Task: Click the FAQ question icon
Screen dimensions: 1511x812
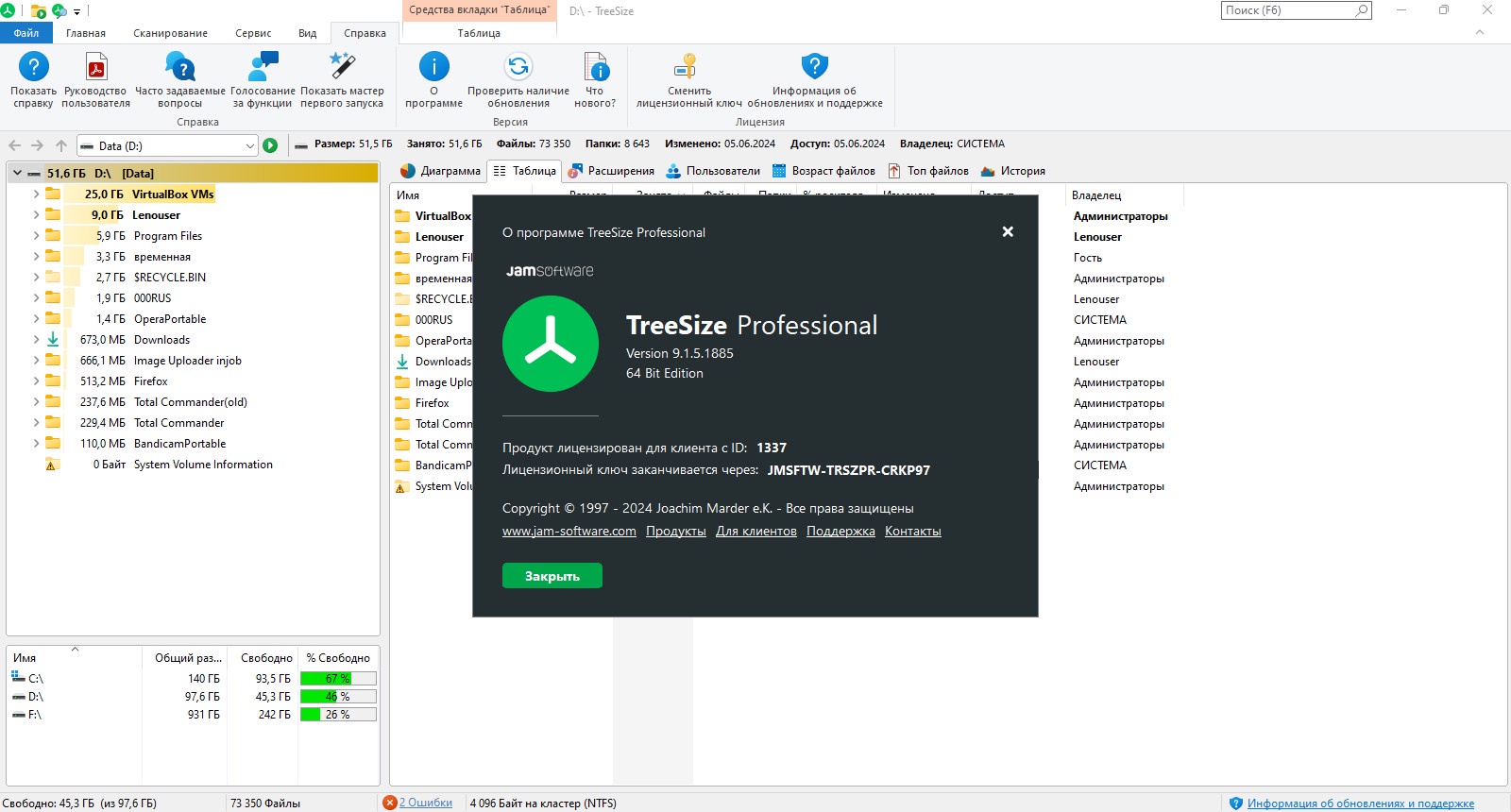Action: (179, 67)
